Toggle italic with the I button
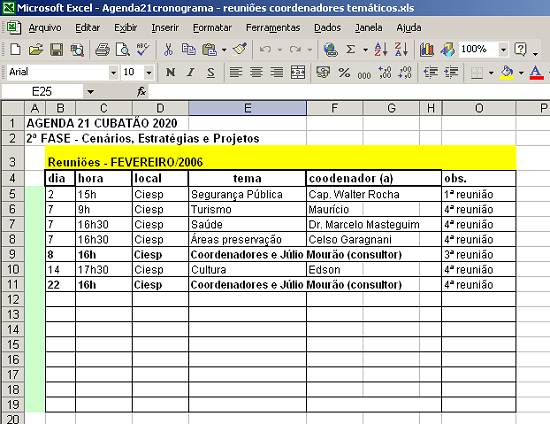Image resolution: width=550 pixels, height=424 pixels. pos(190,72)
